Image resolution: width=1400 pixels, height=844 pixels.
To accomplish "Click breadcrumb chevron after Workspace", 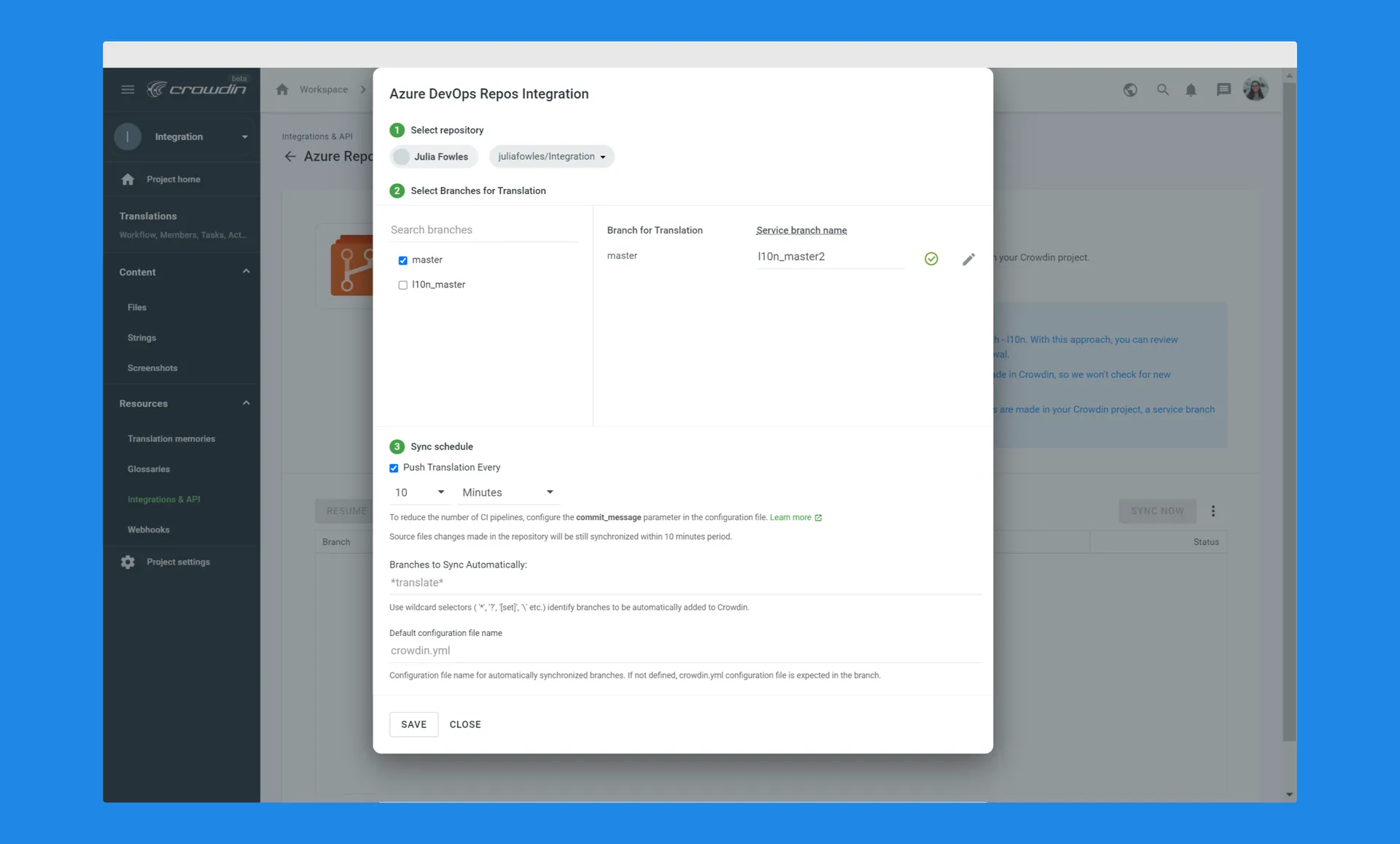I will [x=363, y=90].
